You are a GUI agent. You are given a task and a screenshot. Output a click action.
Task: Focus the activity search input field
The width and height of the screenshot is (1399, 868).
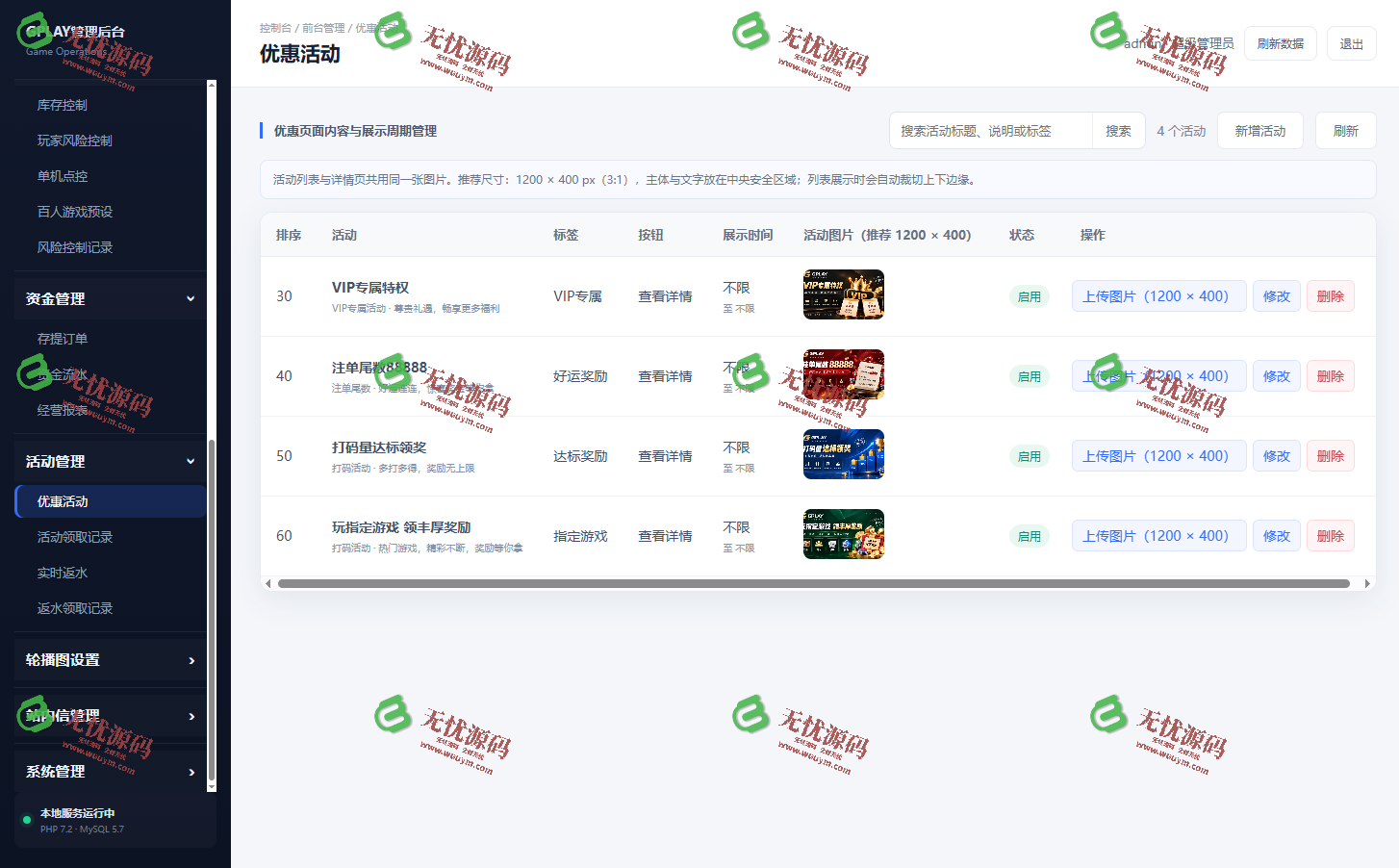point(991,131)
